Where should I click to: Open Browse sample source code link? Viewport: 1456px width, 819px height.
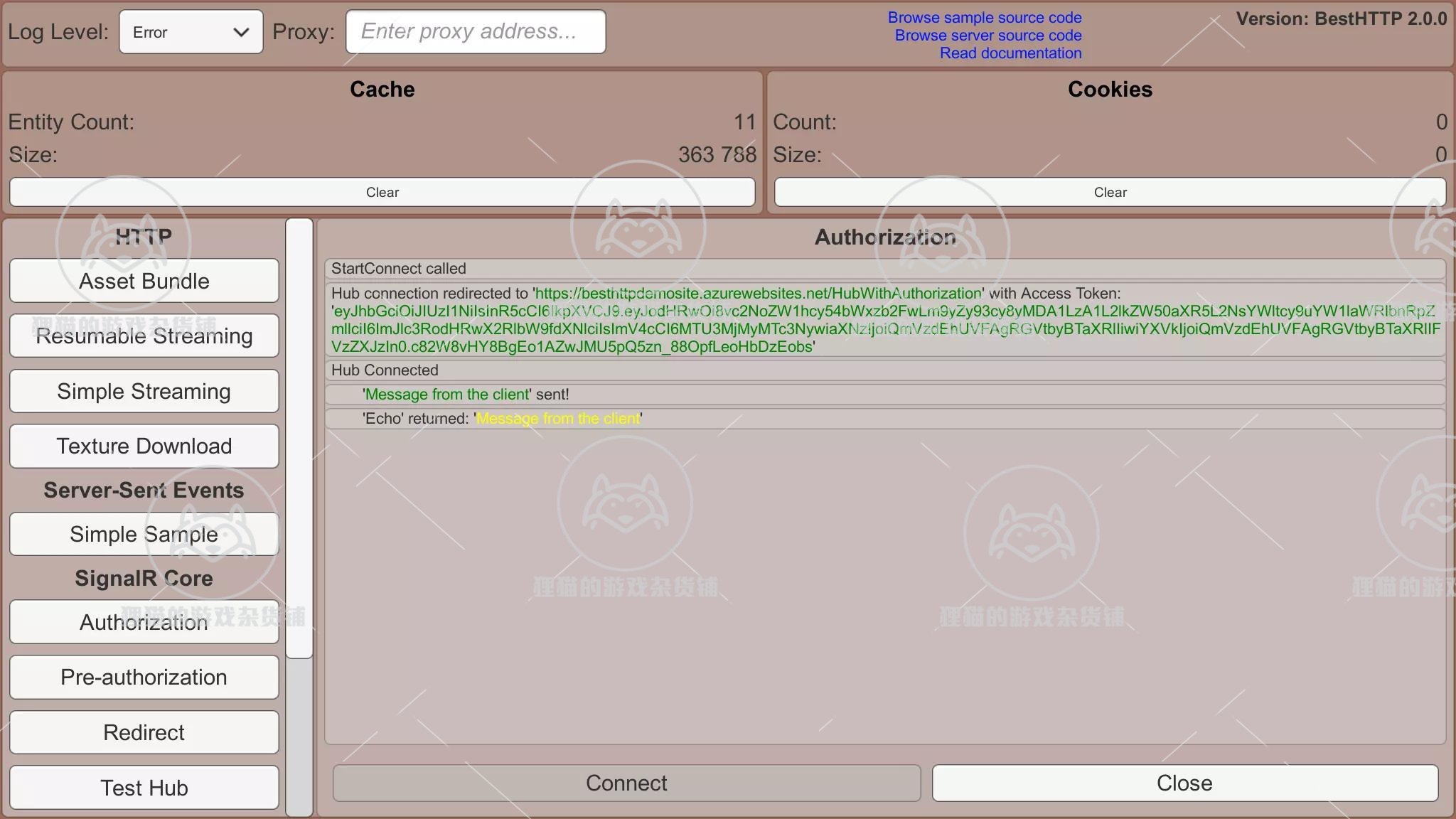coord(984,17)
